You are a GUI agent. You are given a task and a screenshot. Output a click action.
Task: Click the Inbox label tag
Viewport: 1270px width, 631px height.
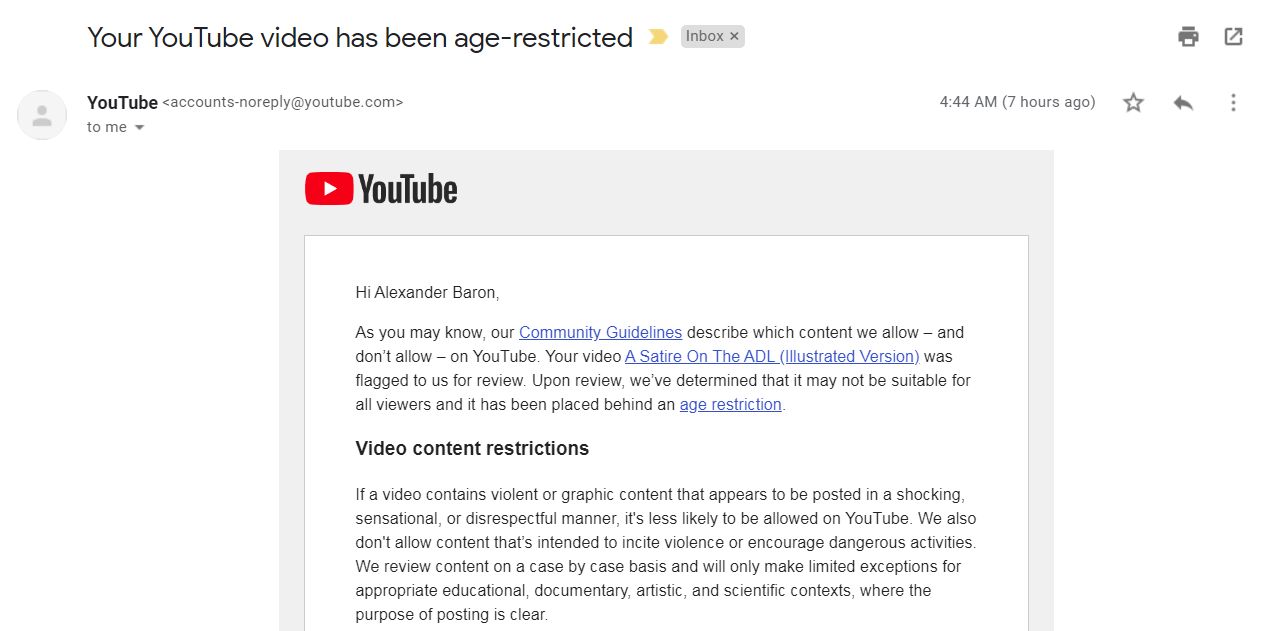click(704, 36)
